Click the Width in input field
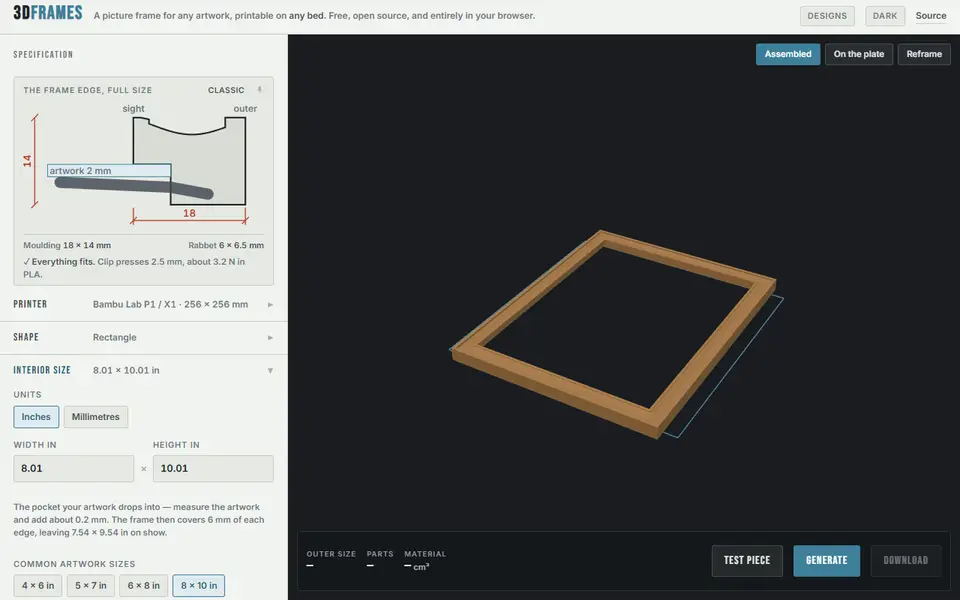 [x=73, y=468]
